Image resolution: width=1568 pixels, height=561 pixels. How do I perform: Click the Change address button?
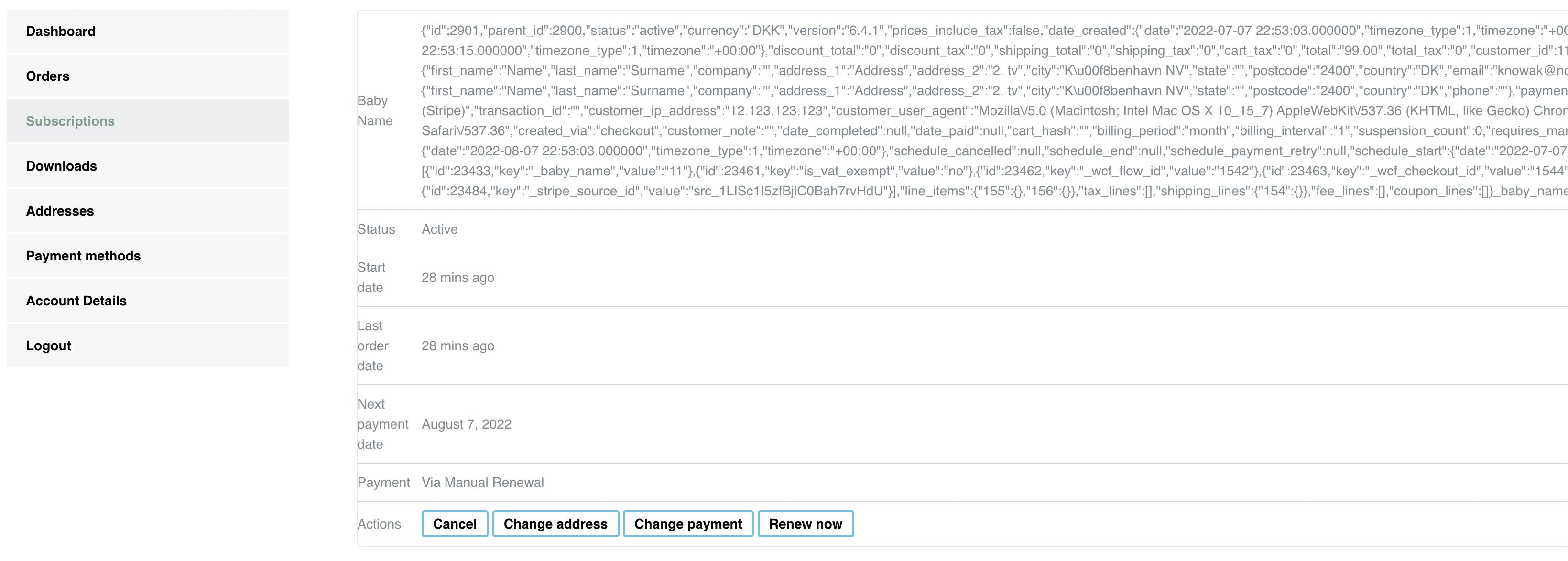pos(555,525)
